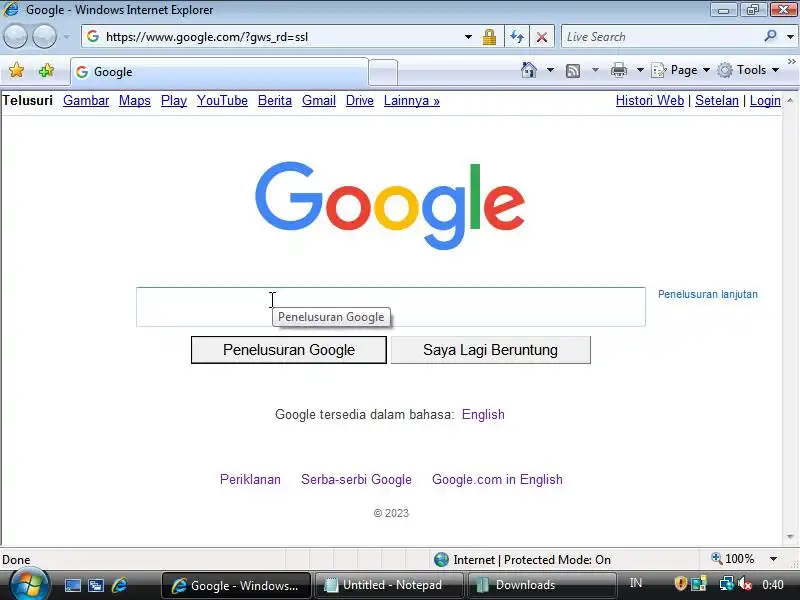
Task: Click the scrollbar up arrow
Action: coord(790,101)
